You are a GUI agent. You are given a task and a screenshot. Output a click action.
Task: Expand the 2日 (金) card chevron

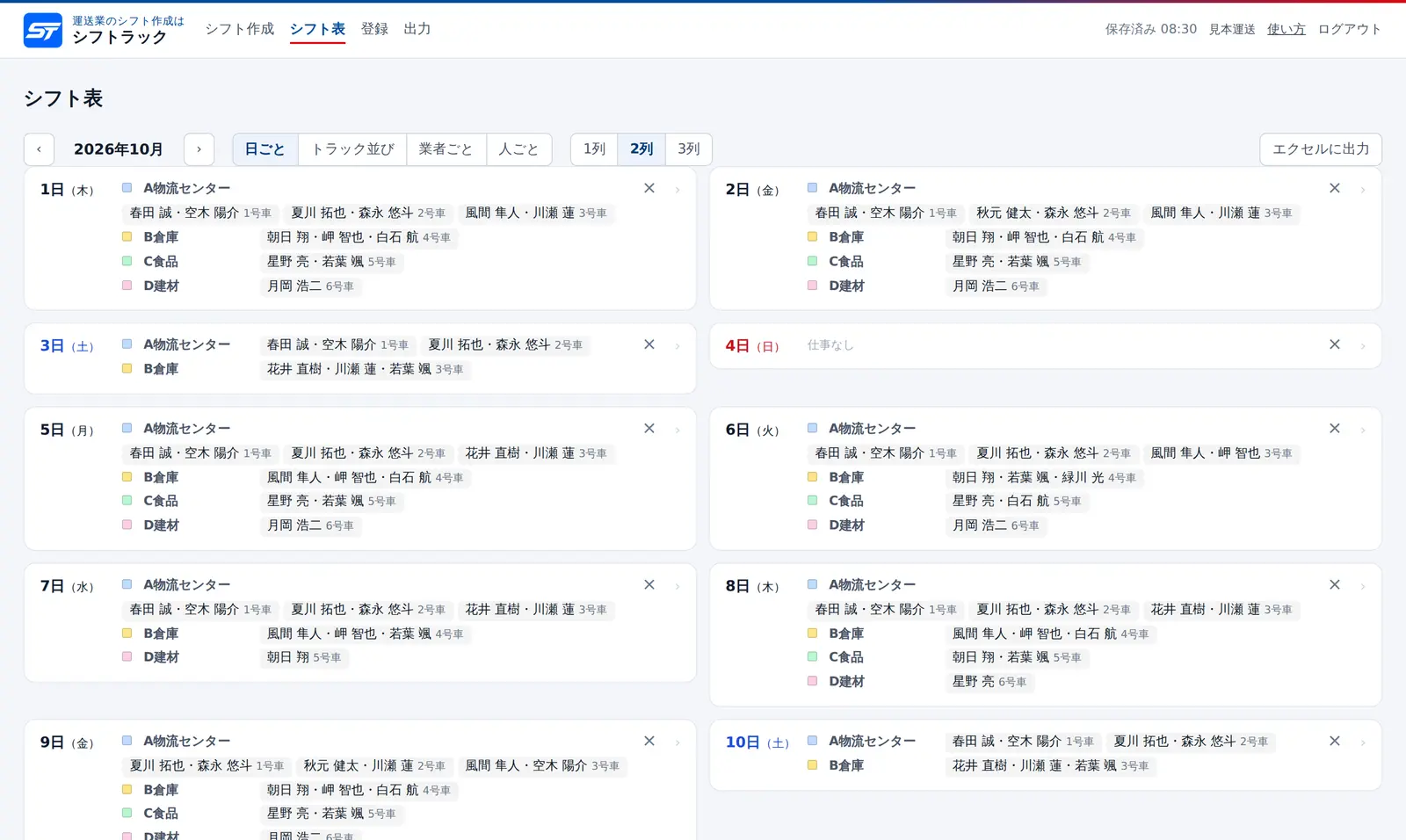(1363, 190)
